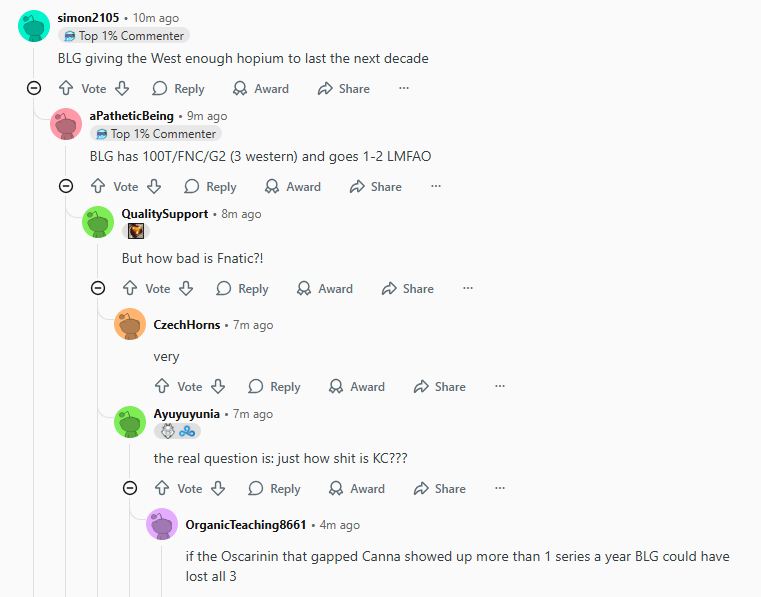The width and height of the screenshot is (761, 597).
Task: Click simon2105's avatar
Action: (34, 25)
